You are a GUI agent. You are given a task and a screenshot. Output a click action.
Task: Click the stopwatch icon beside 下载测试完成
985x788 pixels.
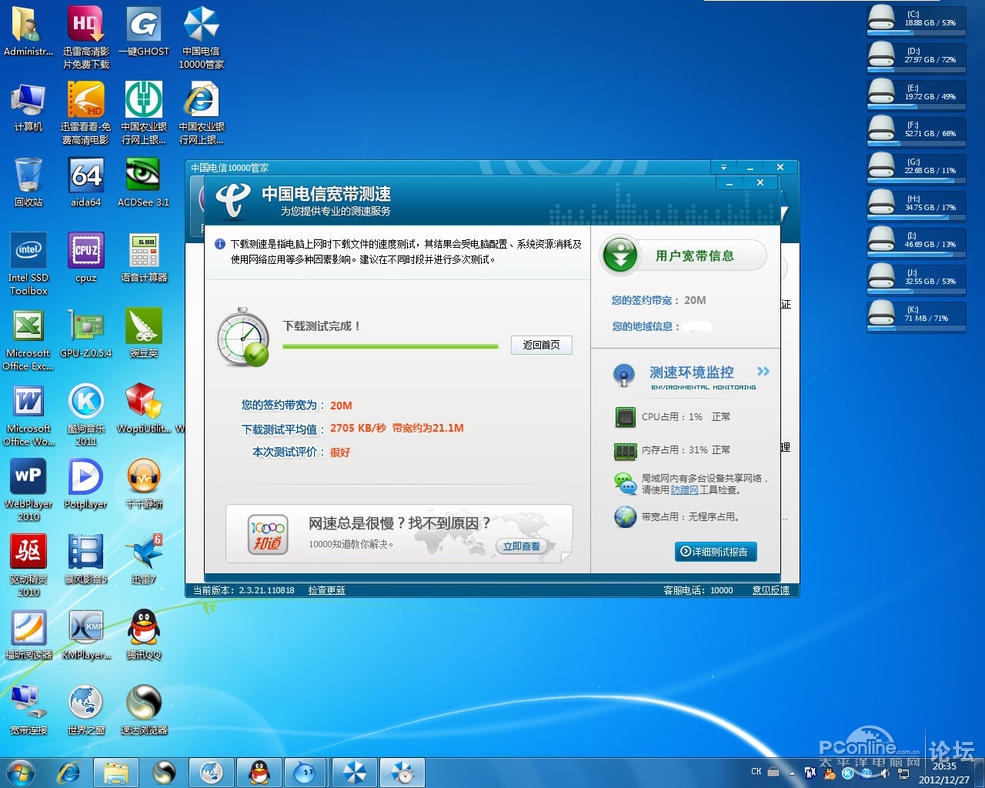pyautogui.click(x=243, y=337)
